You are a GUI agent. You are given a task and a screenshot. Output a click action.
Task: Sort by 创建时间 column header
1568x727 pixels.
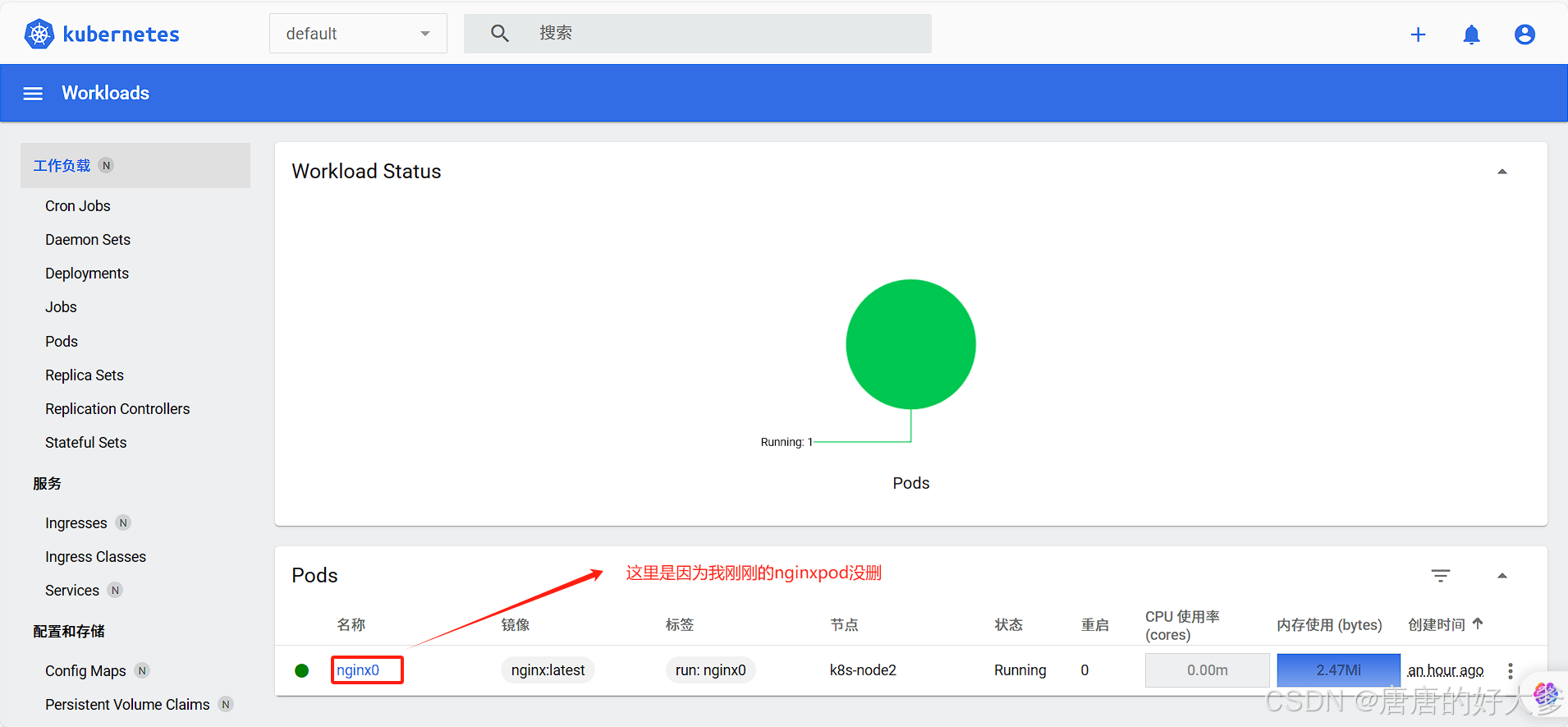(x=1437, y=625)
